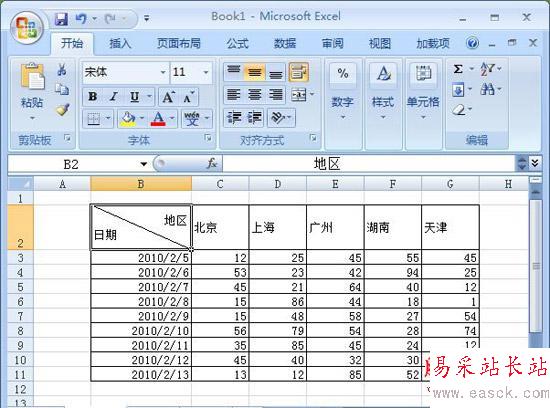The width and height of the screenshot is (550, 408).
Task: Click the Select All corner button
Action: [20, 183]
